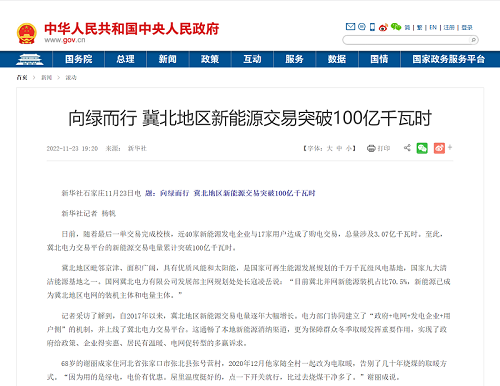Click the 滚动 breadcrumb link
Screen dimensions: 500x386
pos(71,78)
